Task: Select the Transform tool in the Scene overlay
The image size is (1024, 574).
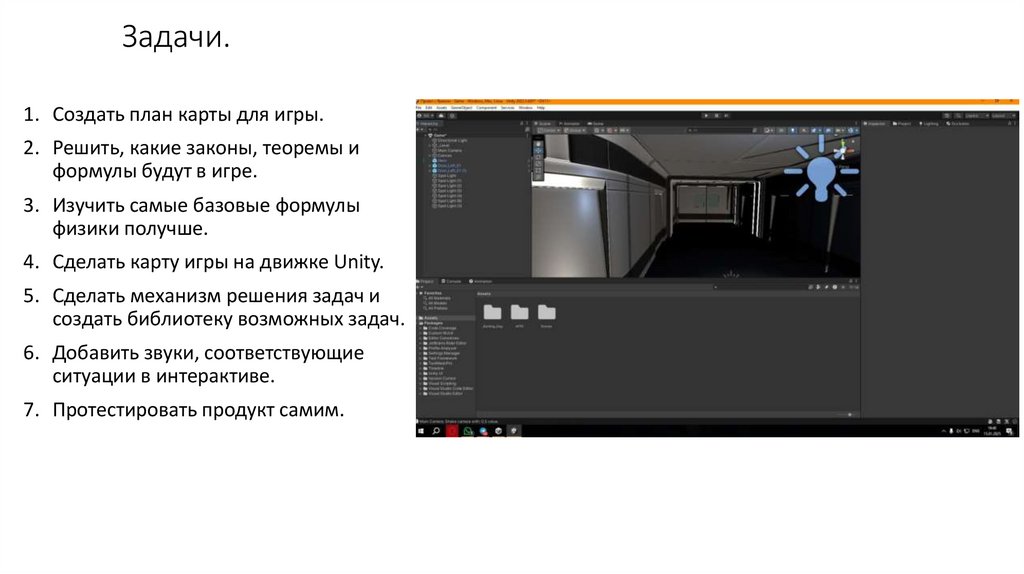Action: pyautogui.click(x=539, y=177)
